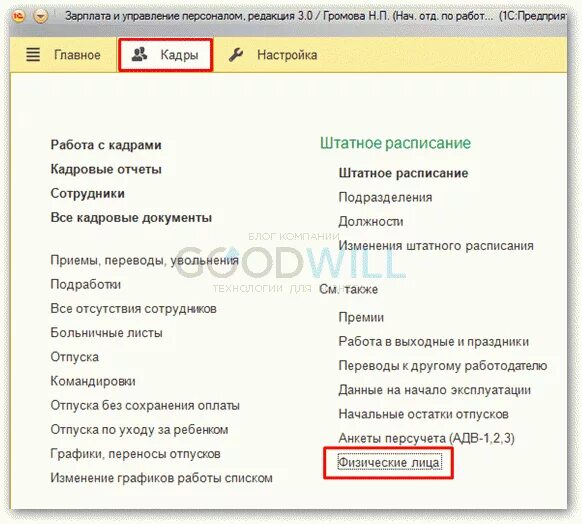Open Все отсутствия сотрудников
This screenshot has width=582, height=524.
(134, 308)
